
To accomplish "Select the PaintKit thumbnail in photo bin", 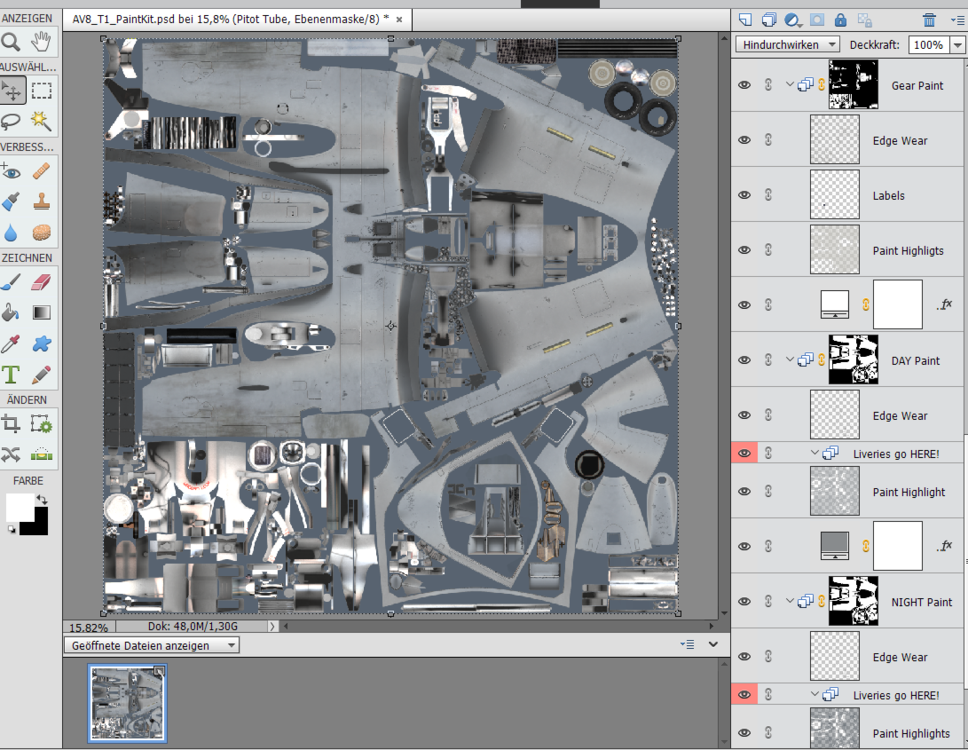I will pos(127,702).
